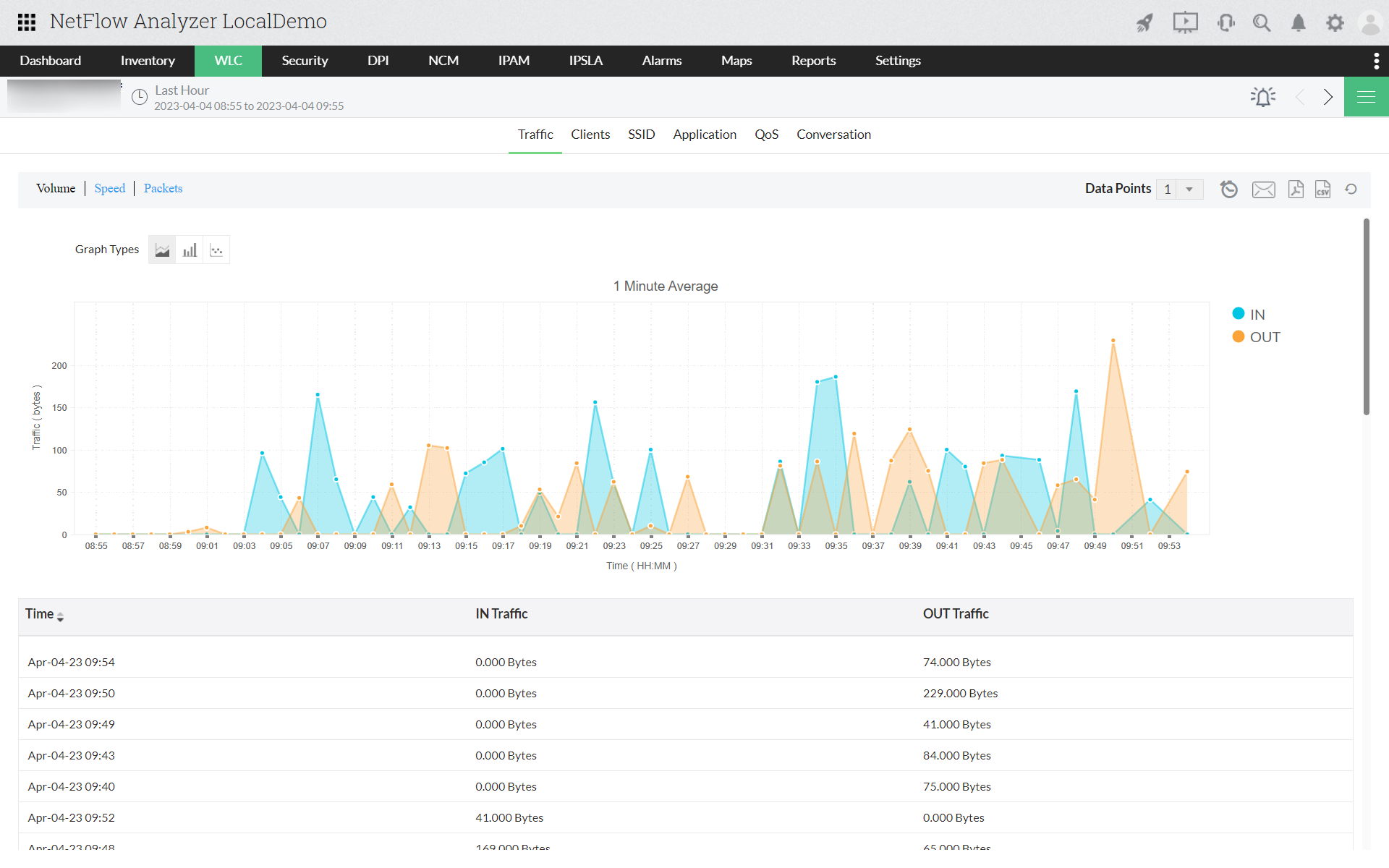Open Settings with the gear icon
Viewport: 1389px width, 868px height.
click(x=1335, y=22)
